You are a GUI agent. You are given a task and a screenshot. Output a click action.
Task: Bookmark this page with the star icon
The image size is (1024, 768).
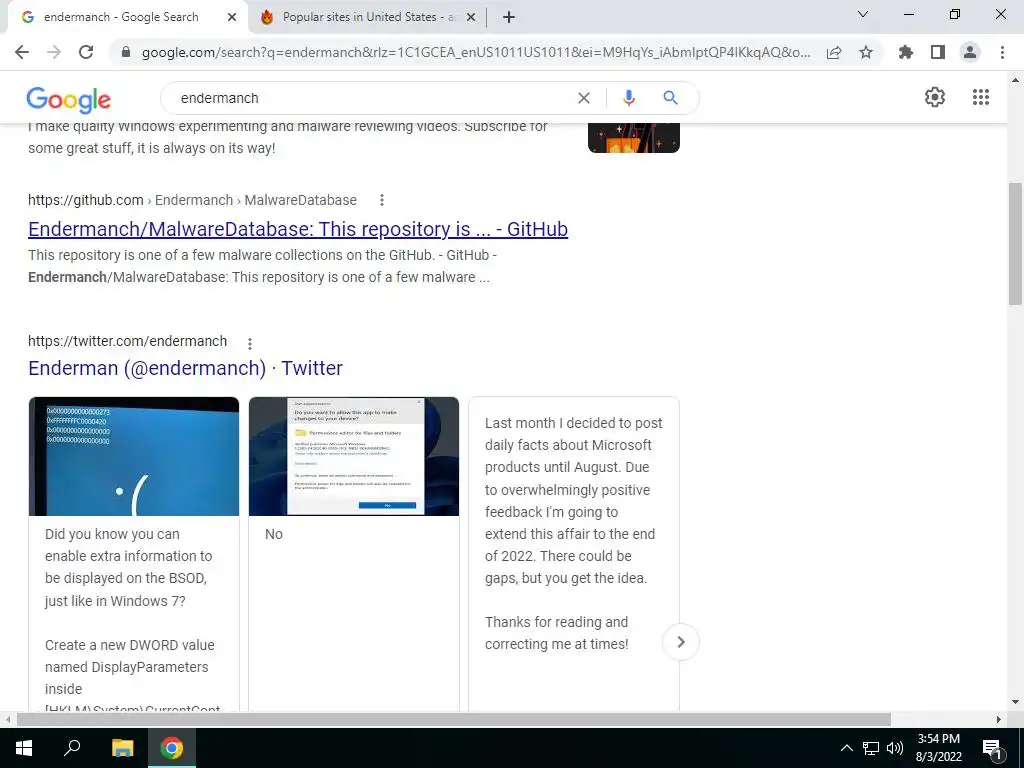pos(866,52)
